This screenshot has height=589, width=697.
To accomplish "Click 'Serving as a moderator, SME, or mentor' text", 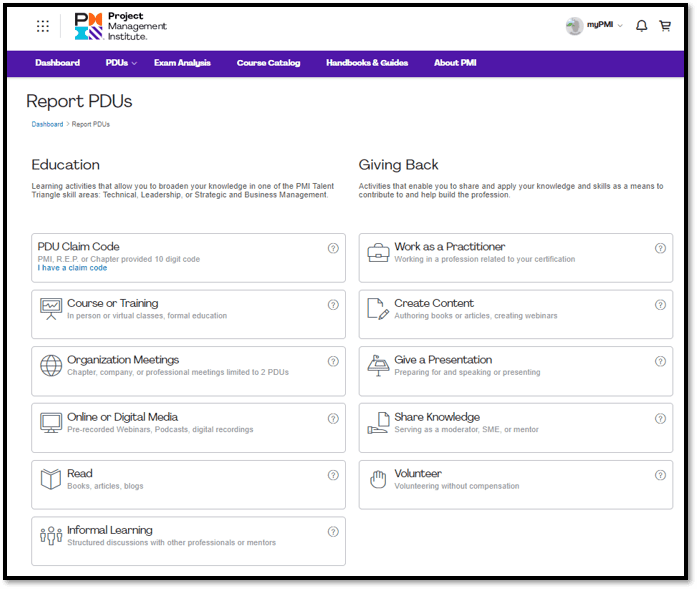I will point(466,429).
